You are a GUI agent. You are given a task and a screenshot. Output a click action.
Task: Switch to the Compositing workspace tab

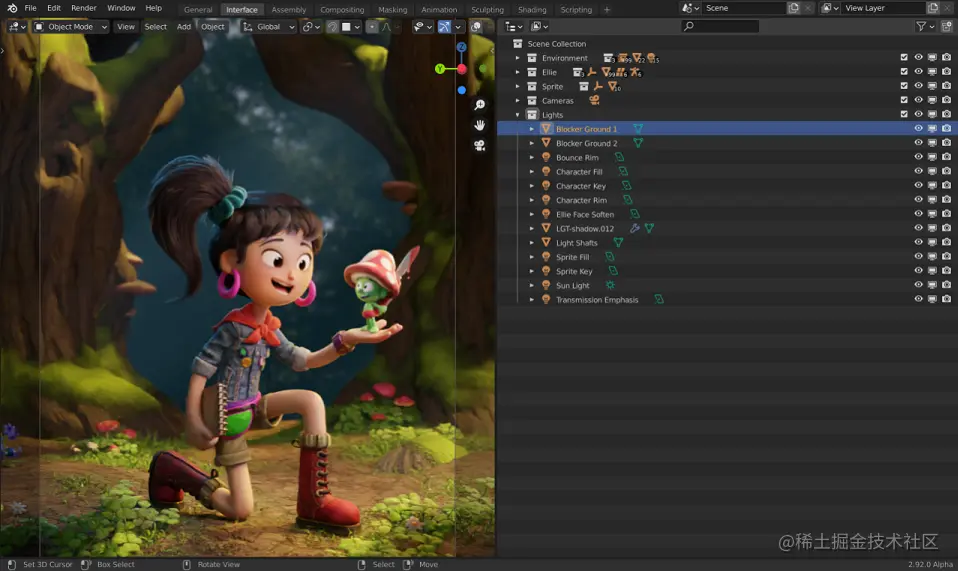tap(342, 10)
